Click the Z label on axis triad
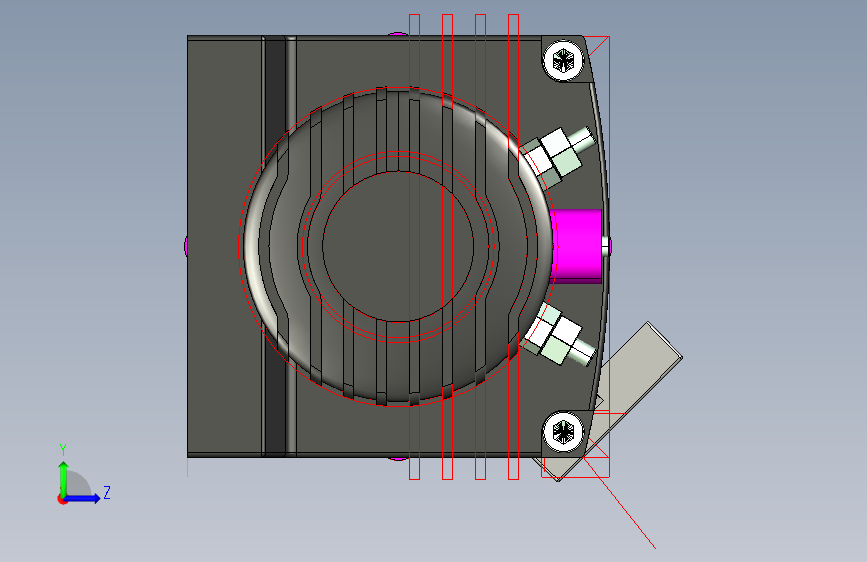Viewport: 867px width, 562px height. [x=107, y=492]
